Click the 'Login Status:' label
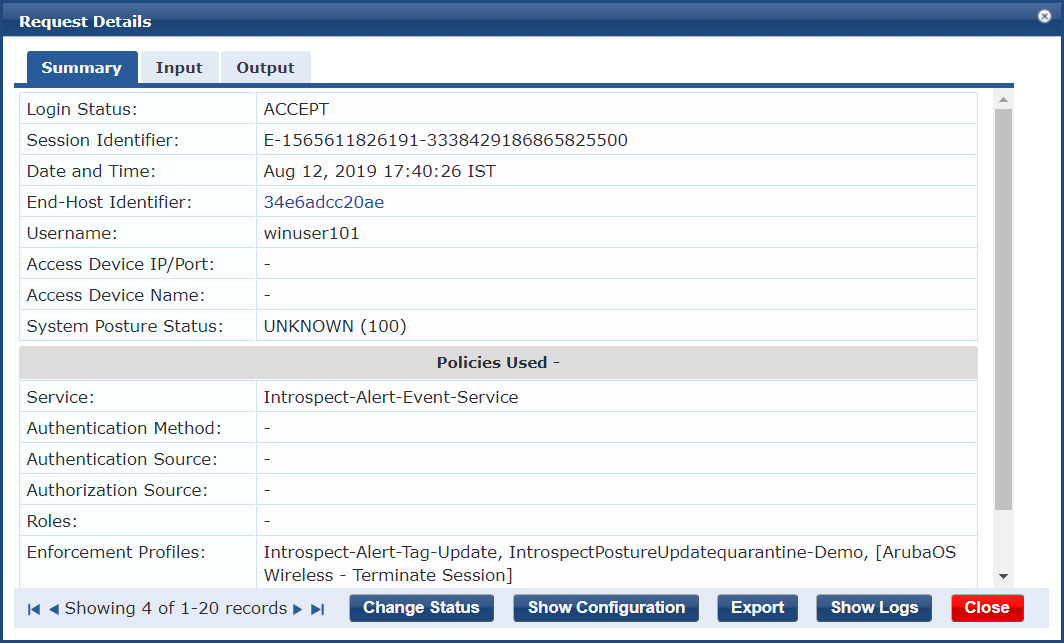1064x643 pixels. [x=81, y=109]
